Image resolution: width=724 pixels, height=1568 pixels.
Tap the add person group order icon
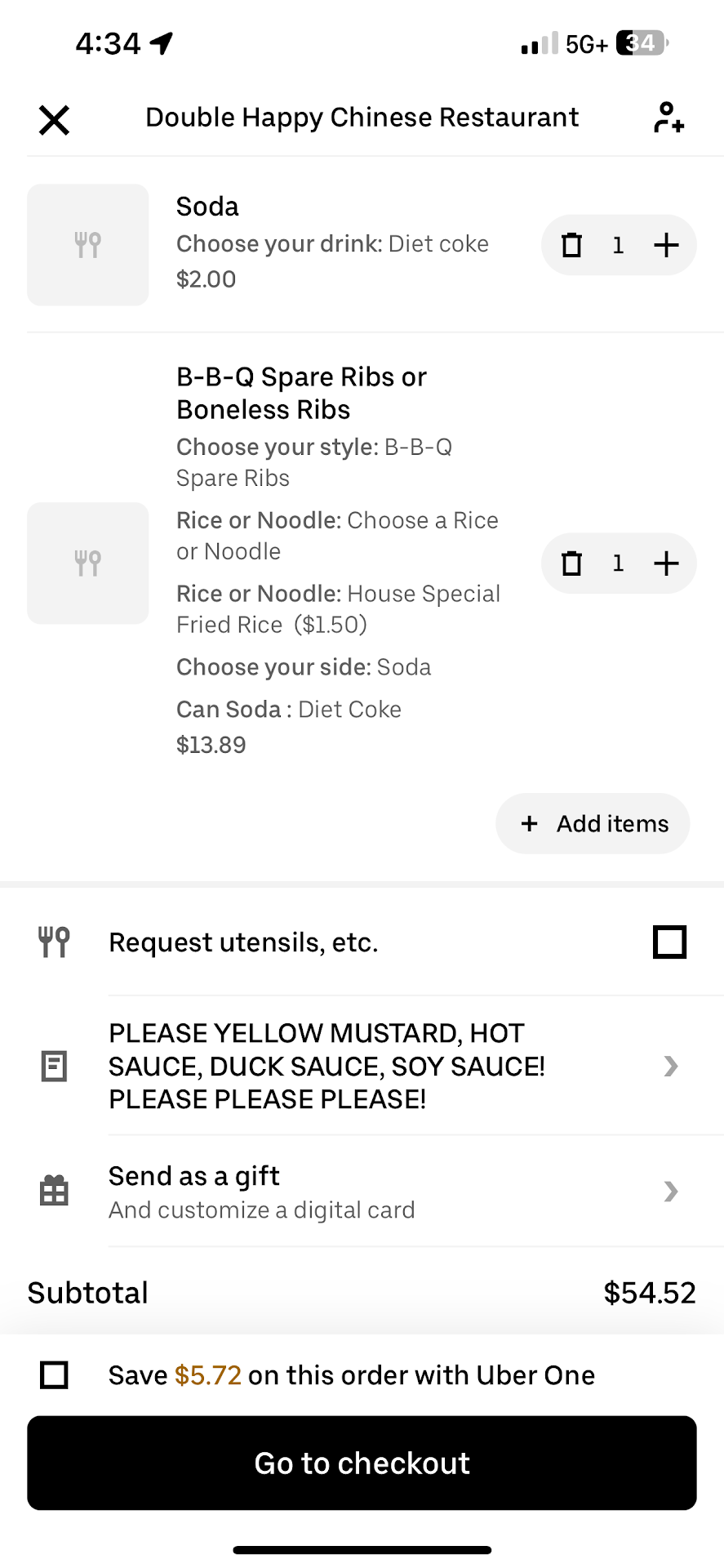[668, 118]
